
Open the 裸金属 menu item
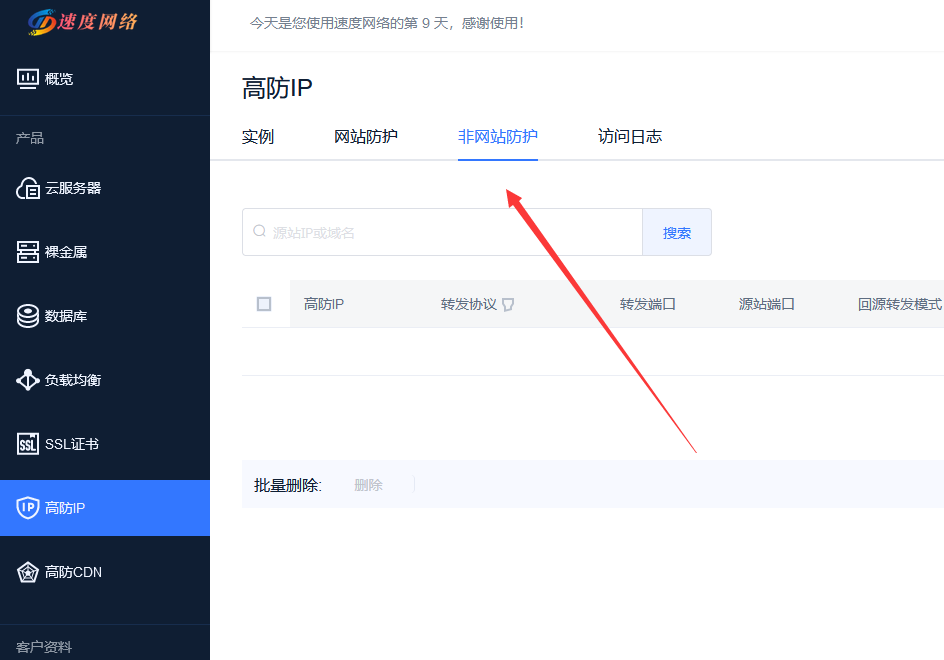pyautogui.click(x=105, y=252)
